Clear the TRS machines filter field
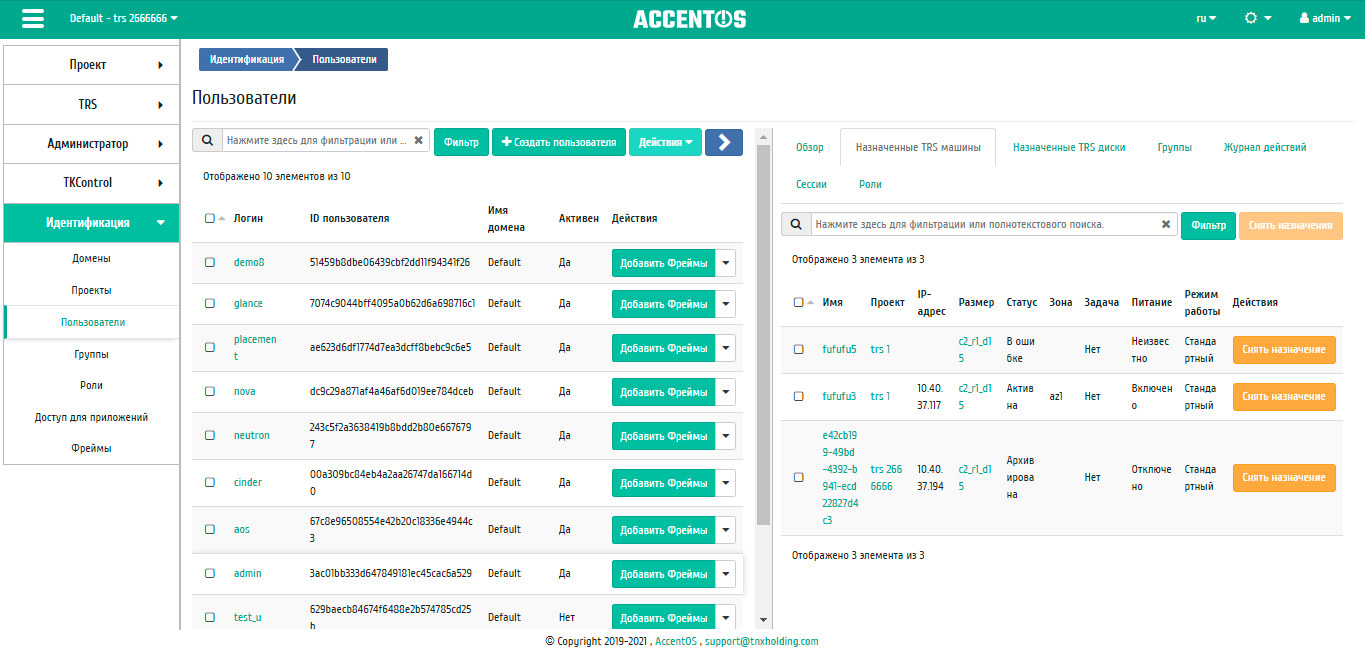The width and height of the screenshot is (1365, 652). [x=1166, y=225]
